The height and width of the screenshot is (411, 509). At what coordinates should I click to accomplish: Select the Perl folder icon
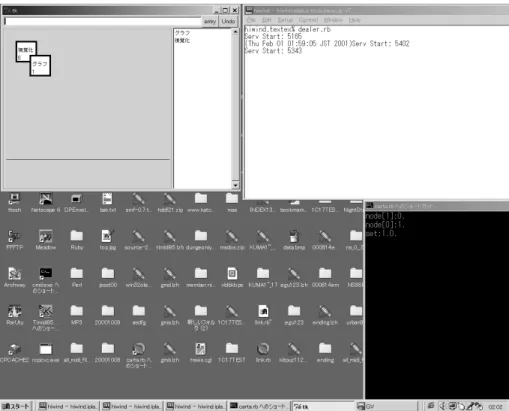tap(77, 277)
